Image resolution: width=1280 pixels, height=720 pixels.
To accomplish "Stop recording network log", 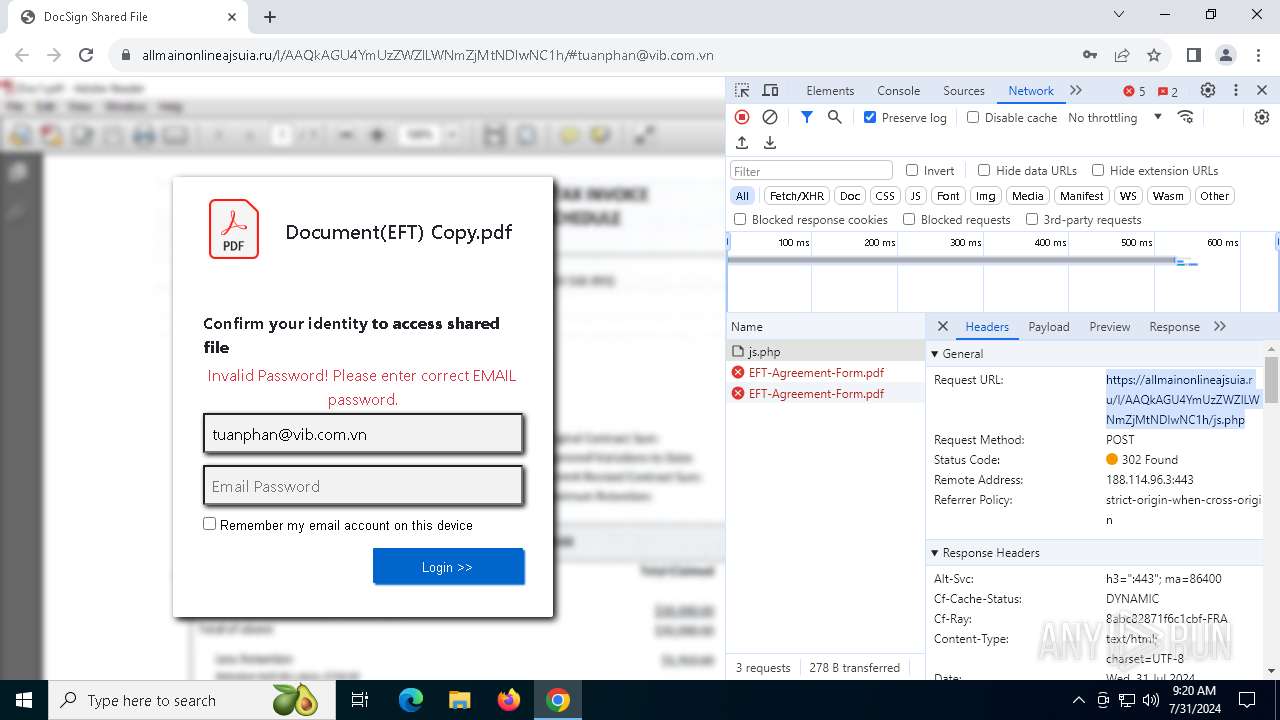I will pos(742,117).
